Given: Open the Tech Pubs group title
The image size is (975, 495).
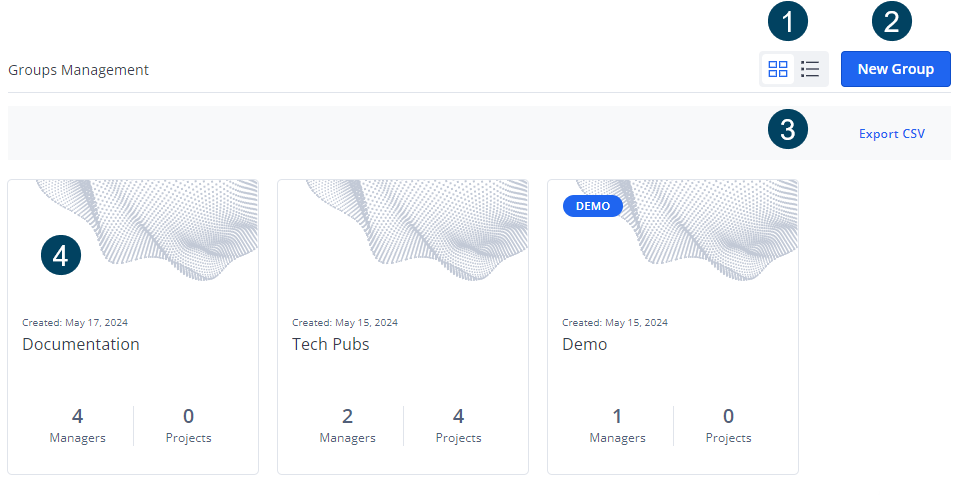Looking at the screenshot, I should point(330,344).
